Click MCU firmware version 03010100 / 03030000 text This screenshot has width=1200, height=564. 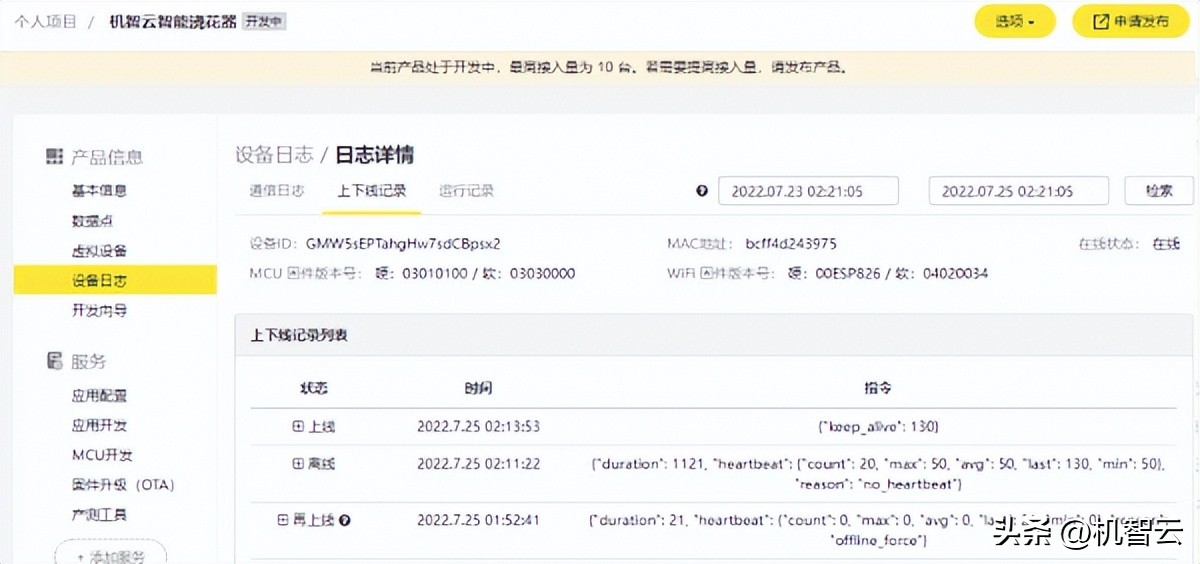(x=475, y=273)
